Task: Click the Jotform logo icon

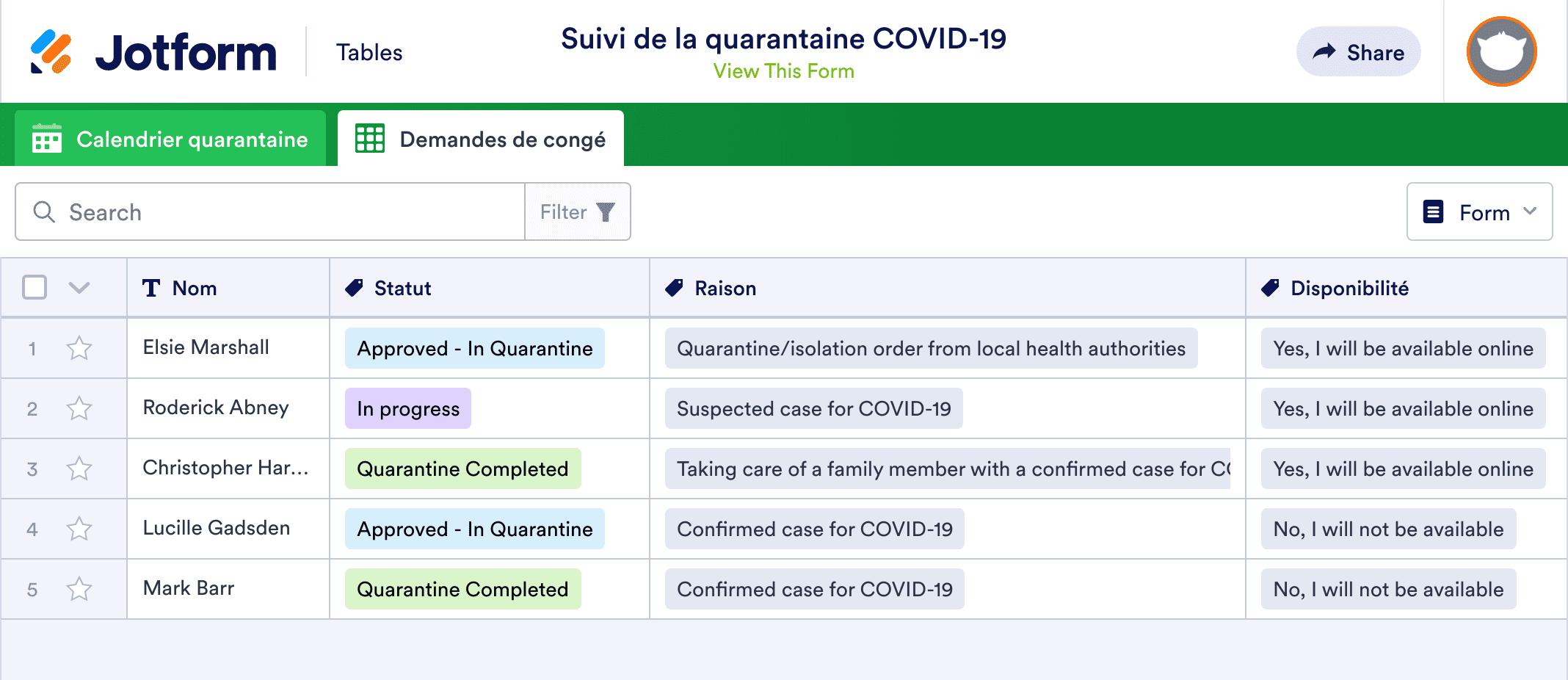Action: (51, 52)
